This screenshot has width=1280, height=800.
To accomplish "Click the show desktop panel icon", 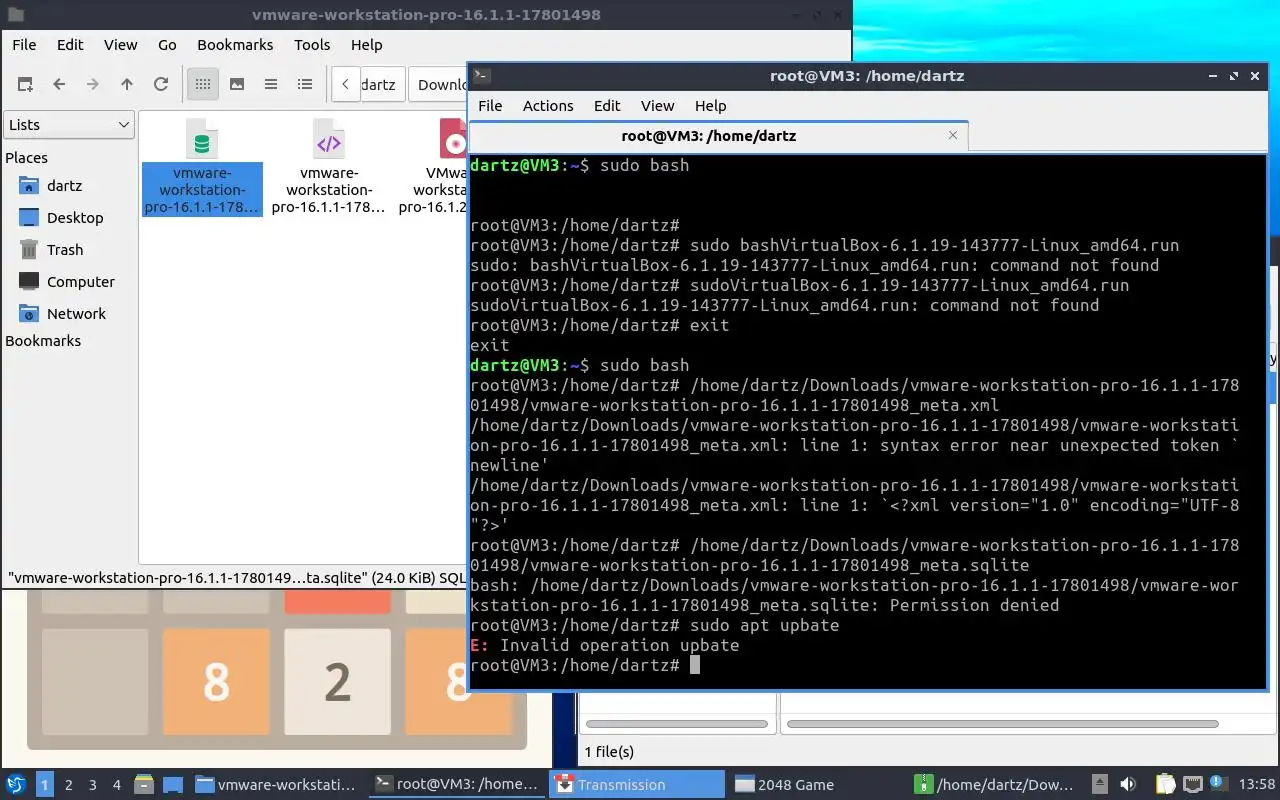I will tap(173, 785).
